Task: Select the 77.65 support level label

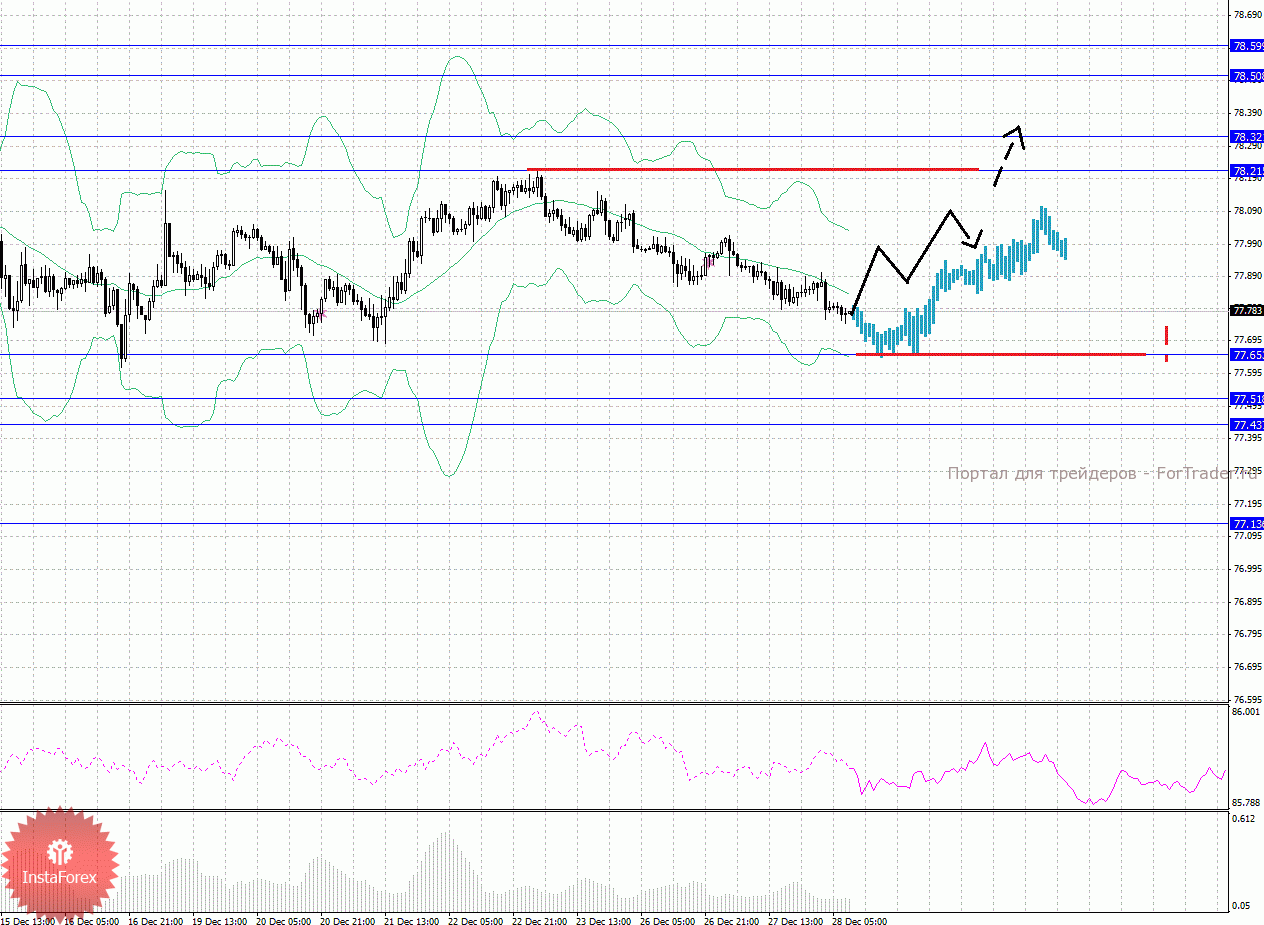Action: coord(1246,355)
